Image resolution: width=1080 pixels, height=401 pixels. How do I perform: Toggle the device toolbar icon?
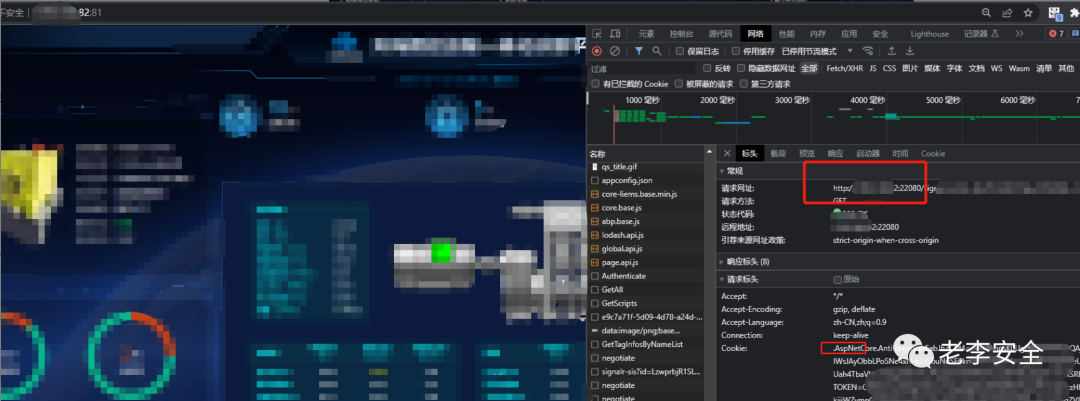[617, 34]
